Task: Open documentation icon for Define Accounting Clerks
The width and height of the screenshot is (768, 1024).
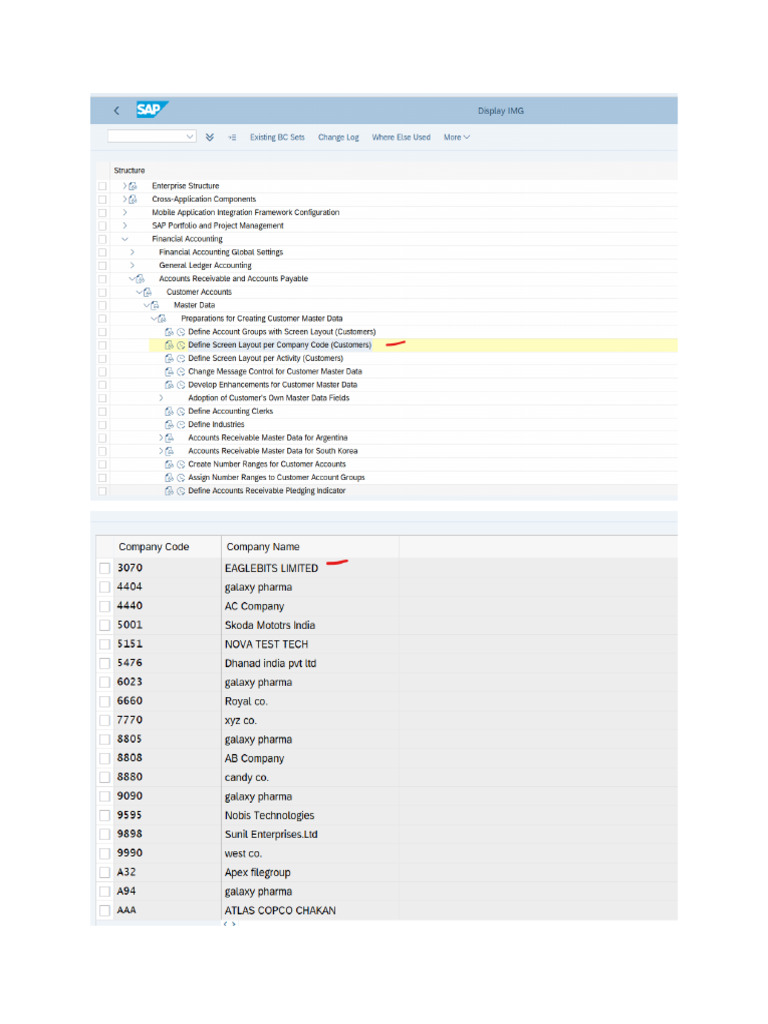Action: (169, 411)
